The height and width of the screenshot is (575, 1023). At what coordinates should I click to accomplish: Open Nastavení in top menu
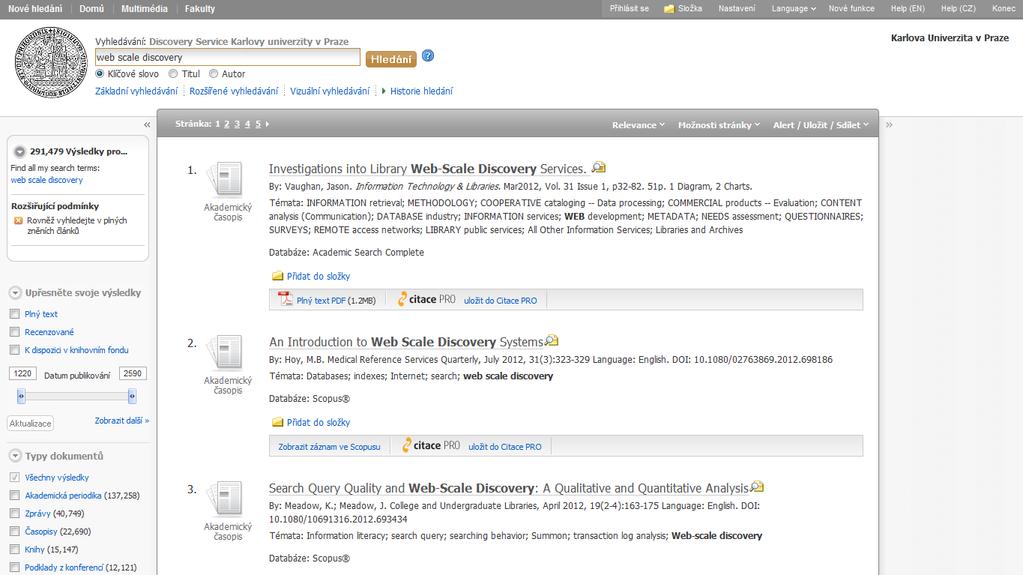point(737,8)
